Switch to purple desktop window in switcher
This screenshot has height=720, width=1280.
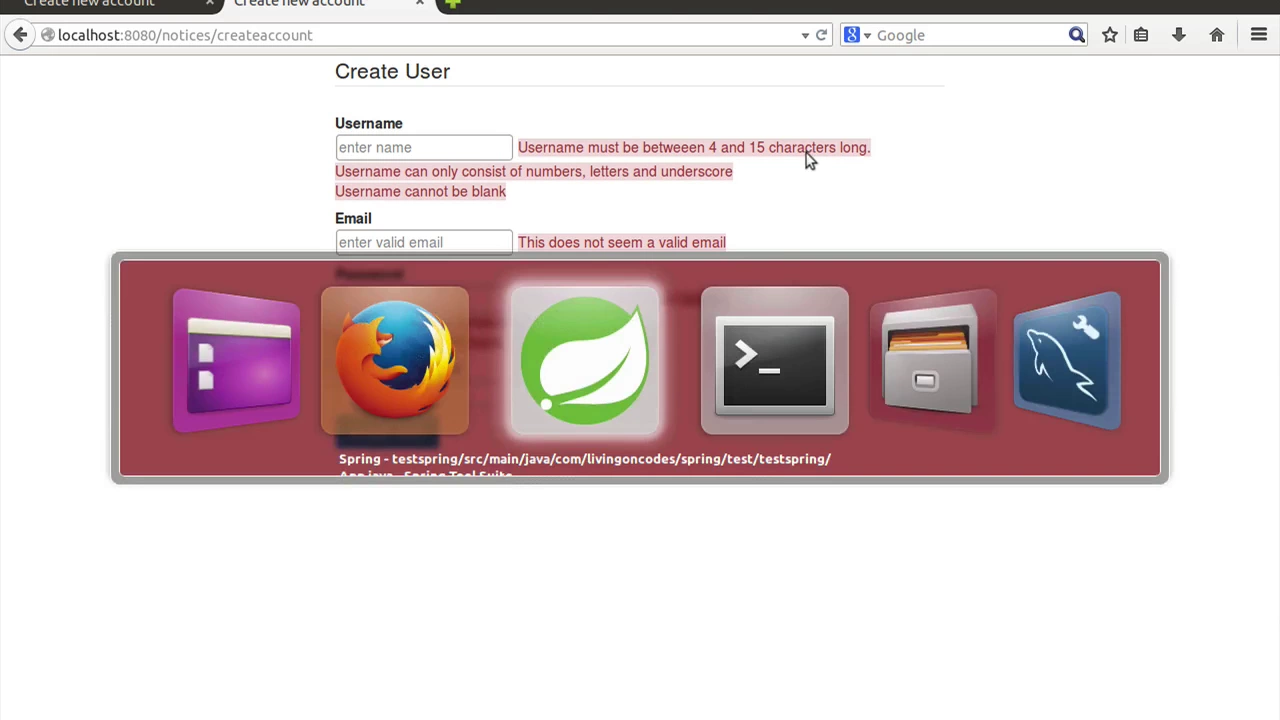pyautogui.click(x=236, y=361)
